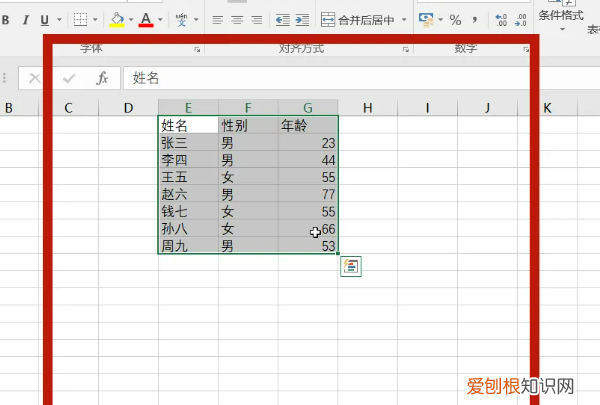This screenshot has height=405, width=600.
Task: Open the alignment settings dialog launcher
Action: 406,49
